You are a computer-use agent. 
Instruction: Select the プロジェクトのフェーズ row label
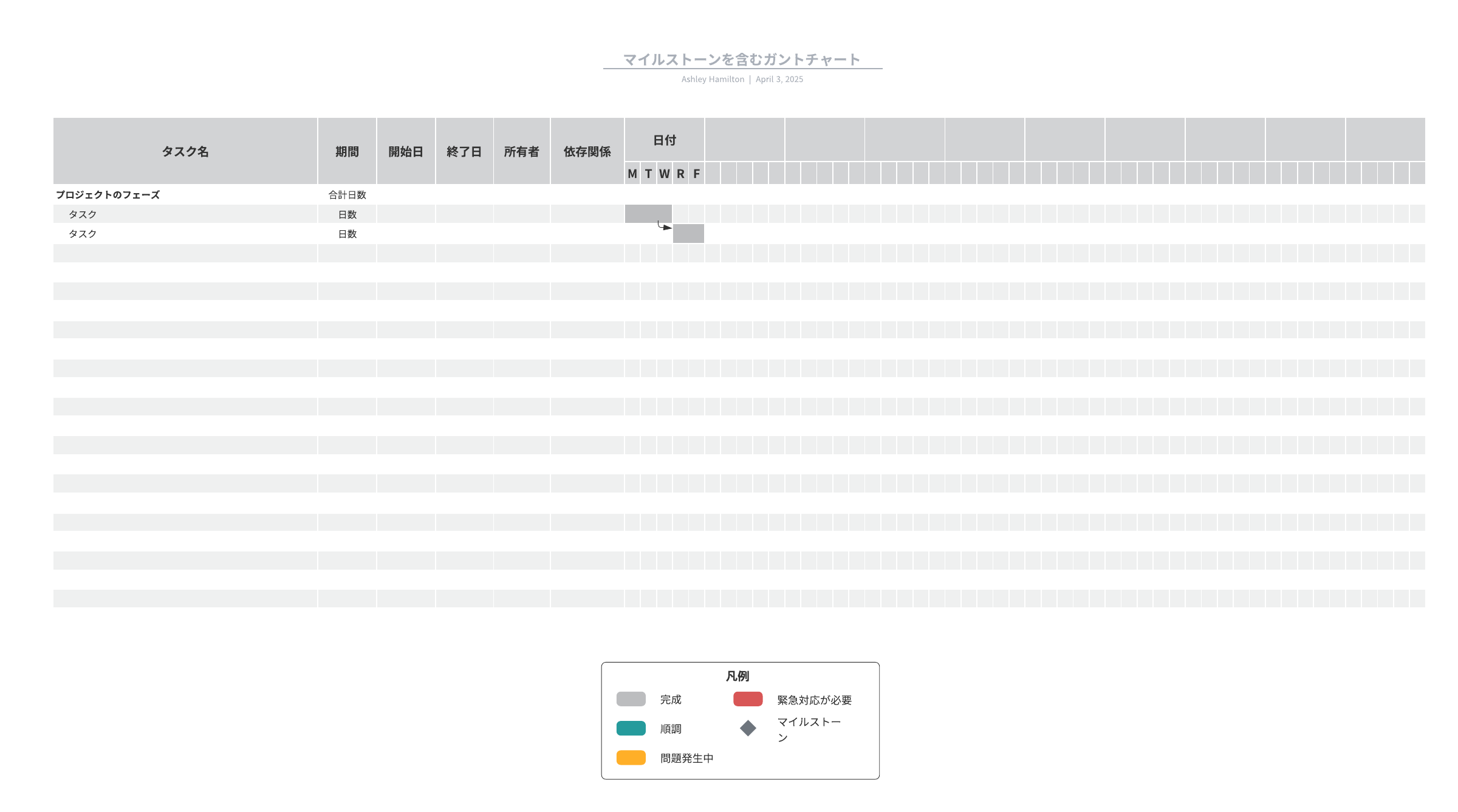tap(108, 195)
